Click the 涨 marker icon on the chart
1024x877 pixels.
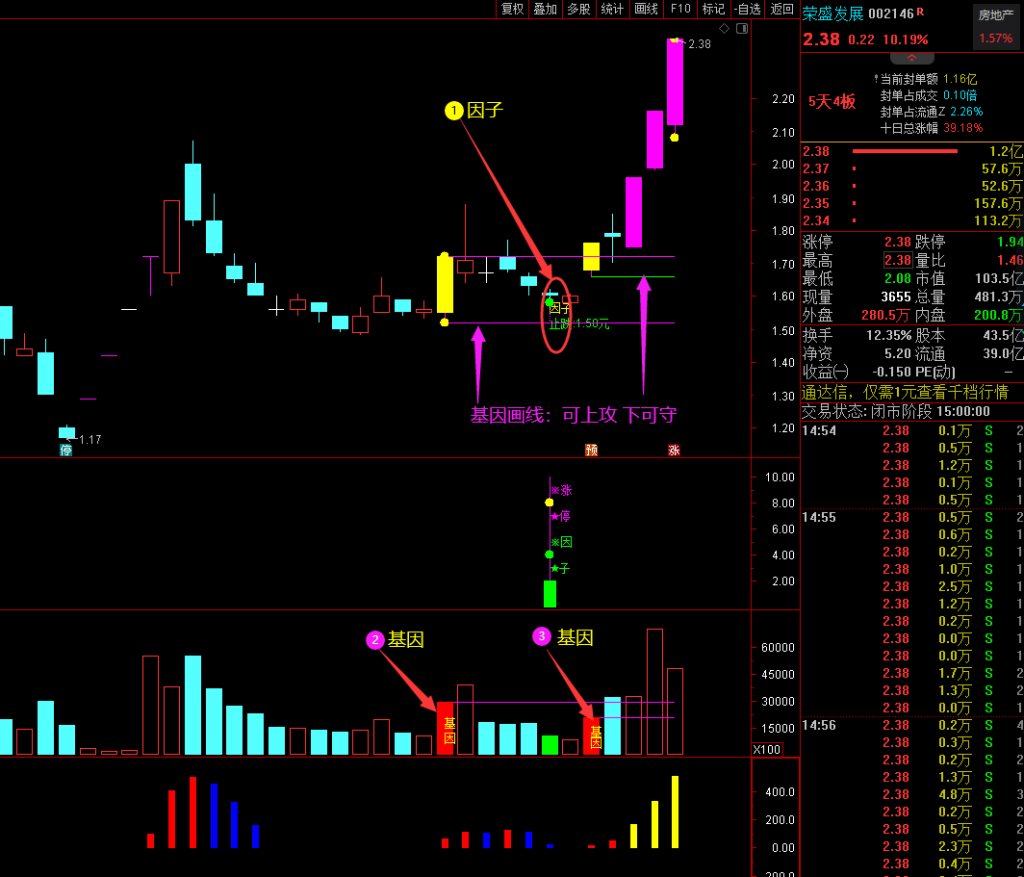[x=674, y=450]
